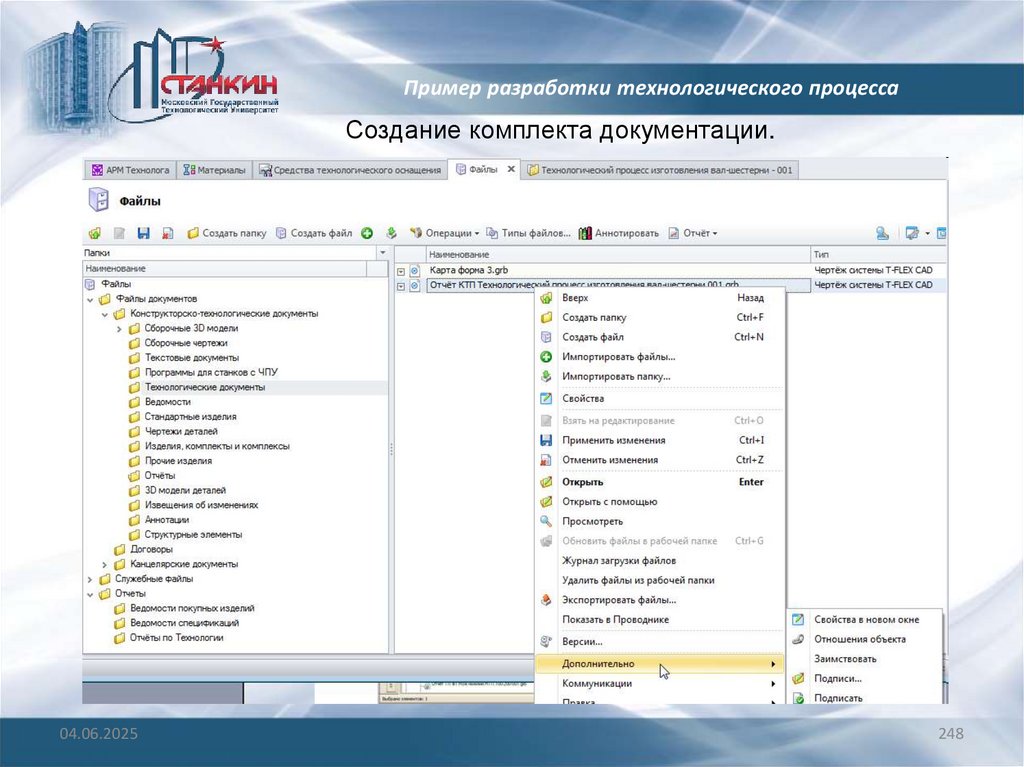Click the Аннотировать toolbar button
The width and height of the screenshot is (1024, 767).
click(618, 233)
